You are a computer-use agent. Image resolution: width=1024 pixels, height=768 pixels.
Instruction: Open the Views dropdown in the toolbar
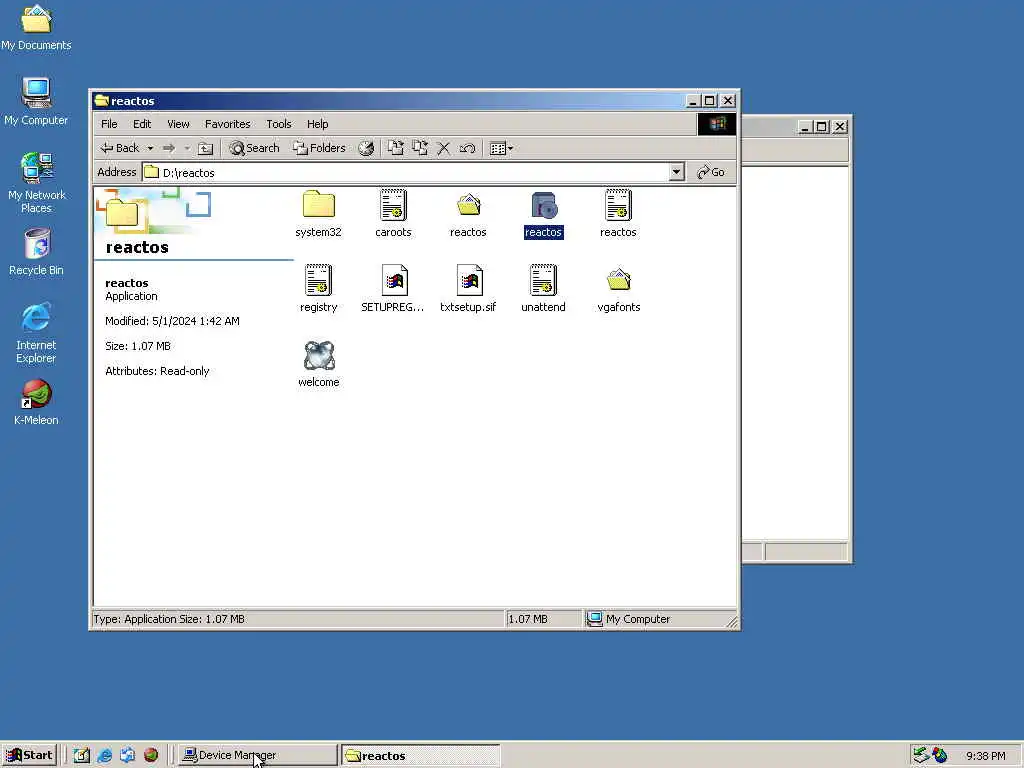[x=501, y=148]
